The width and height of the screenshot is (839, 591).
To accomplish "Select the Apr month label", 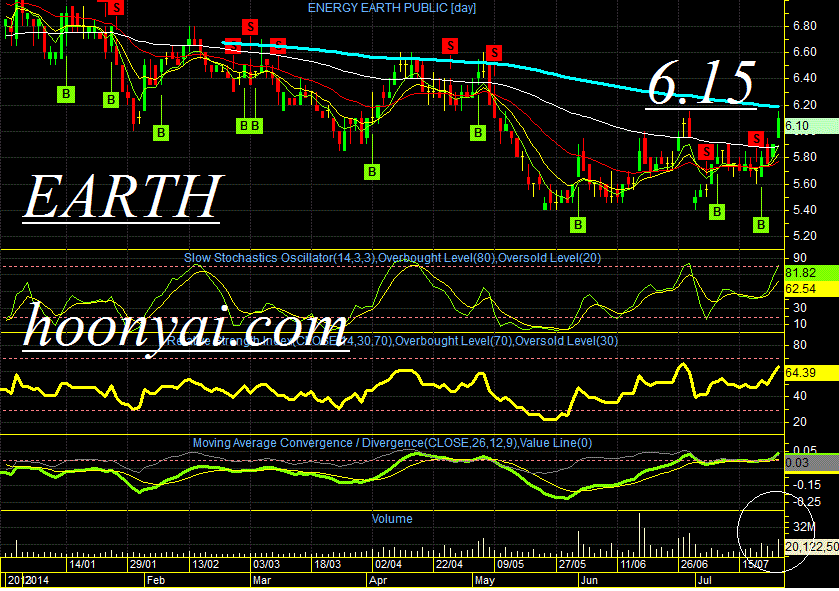I will [x=378, y=580].
